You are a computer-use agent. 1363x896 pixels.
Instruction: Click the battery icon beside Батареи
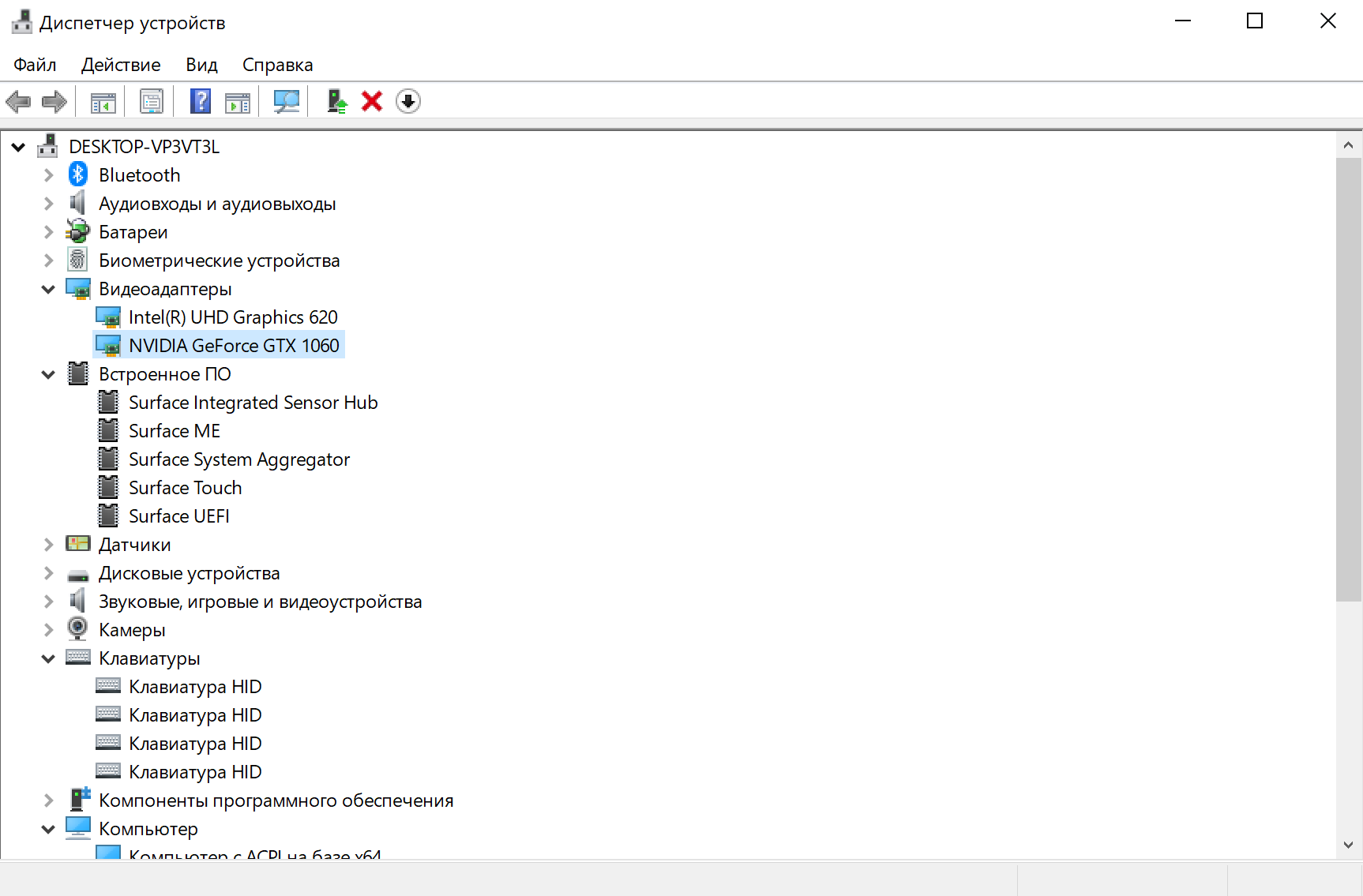coord(78,231)
